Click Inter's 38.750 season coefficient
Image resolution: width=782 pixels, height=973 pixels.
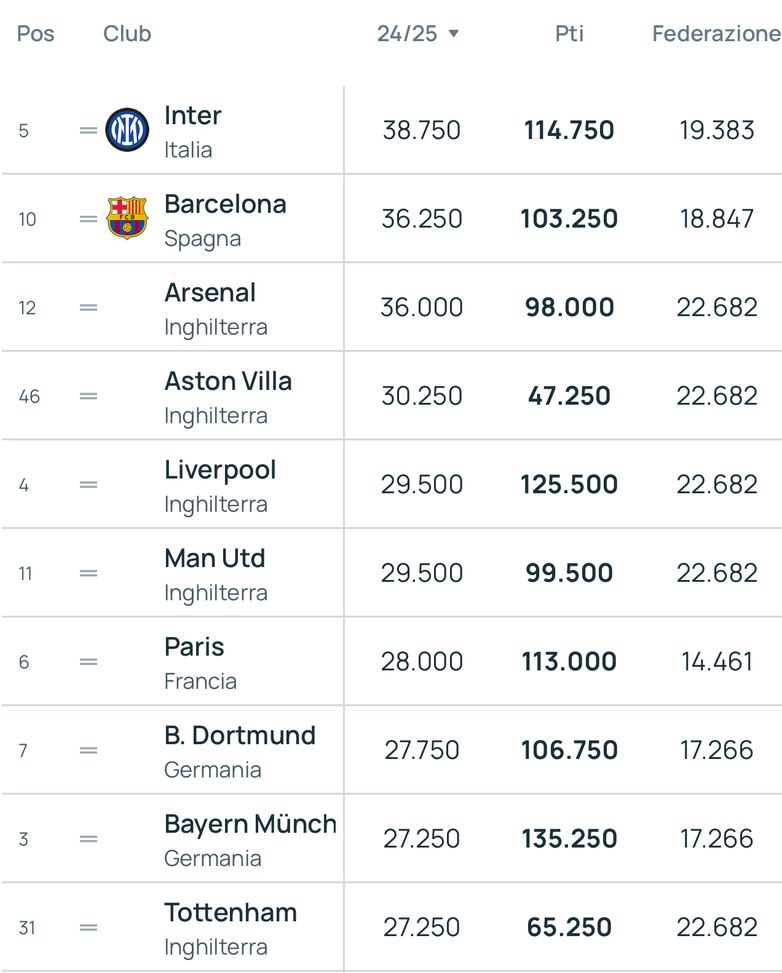tap(421, 130)
